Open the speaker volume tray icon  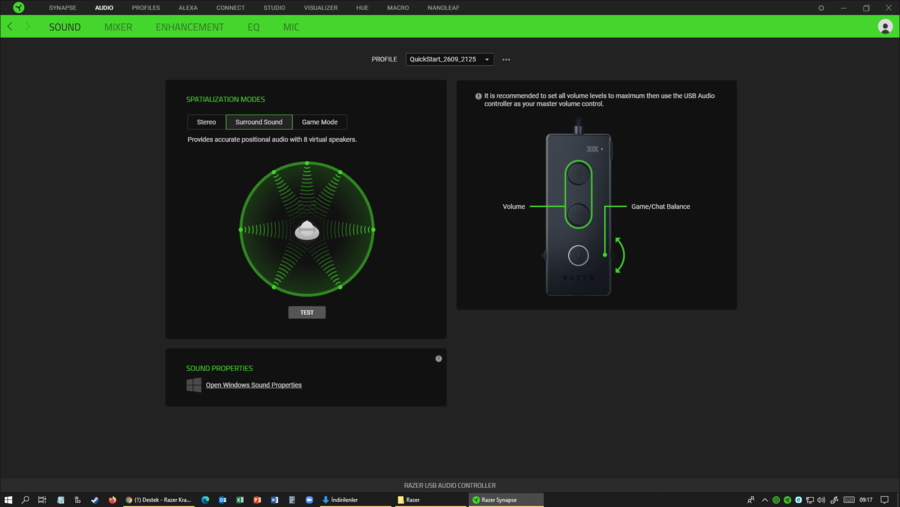(821, 500)
